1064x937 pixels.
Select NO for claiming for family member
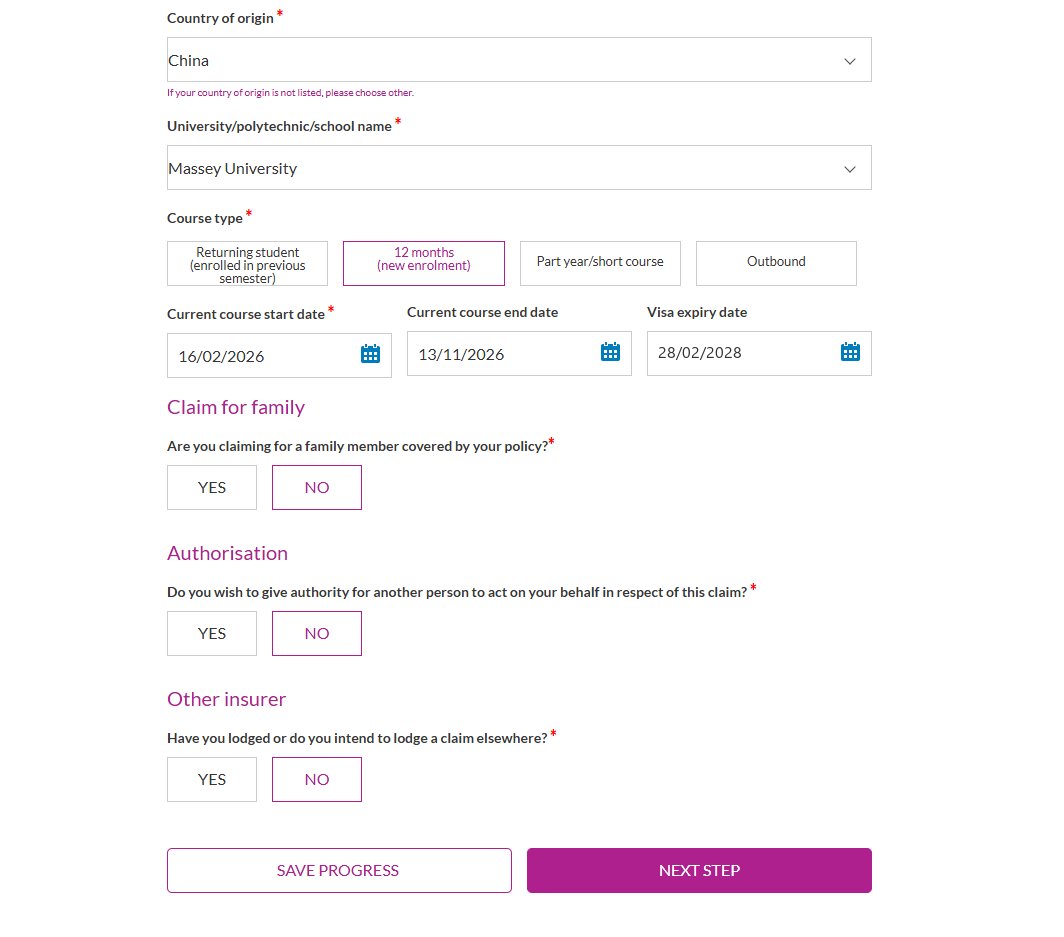click(317, 487)
